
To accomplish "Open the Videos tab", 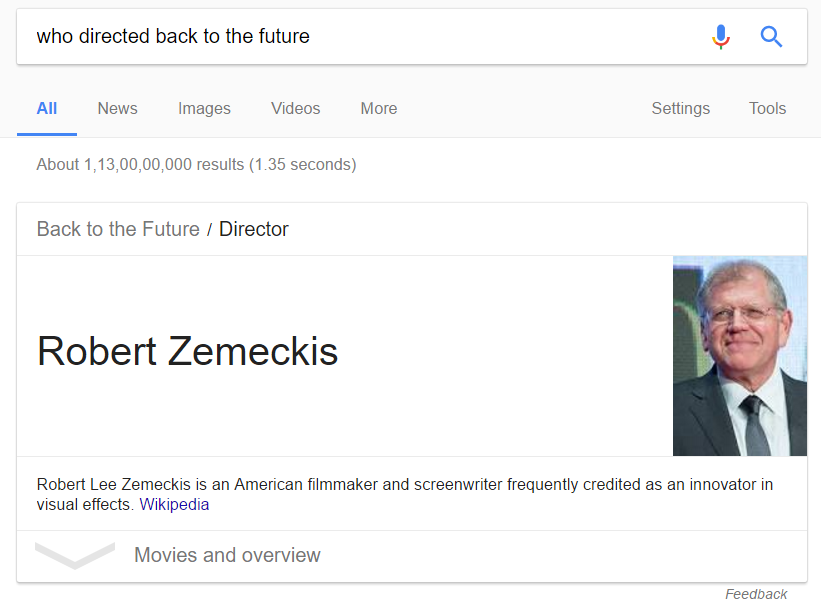I will [x=295, y=108].
